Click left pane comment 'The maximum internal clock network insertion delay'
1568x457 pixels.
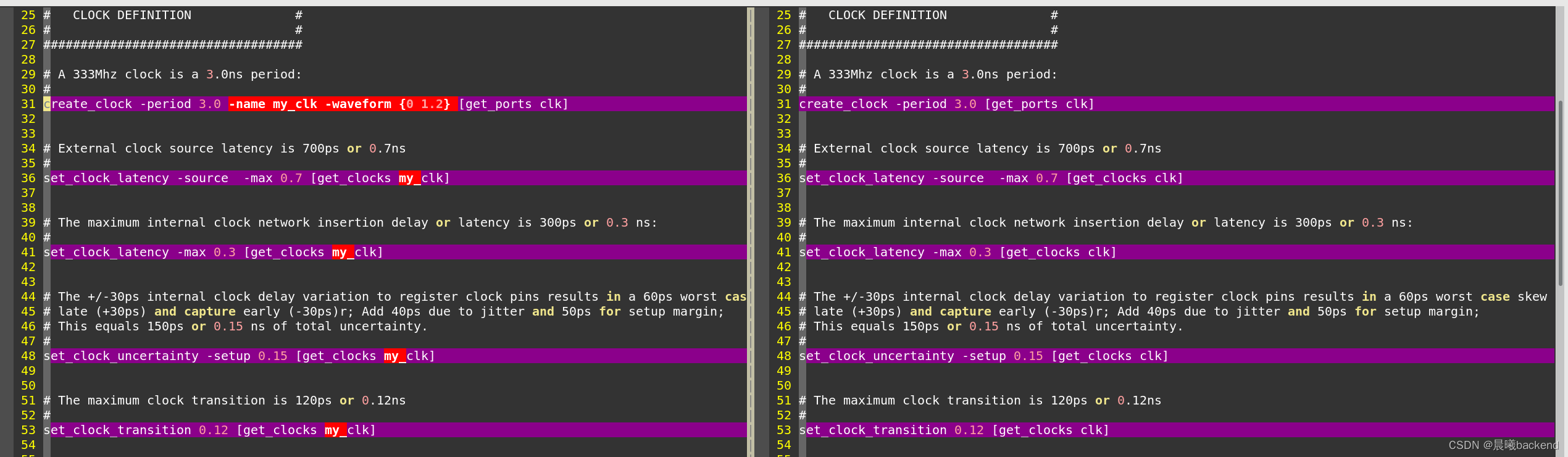(x=243, y=222)
